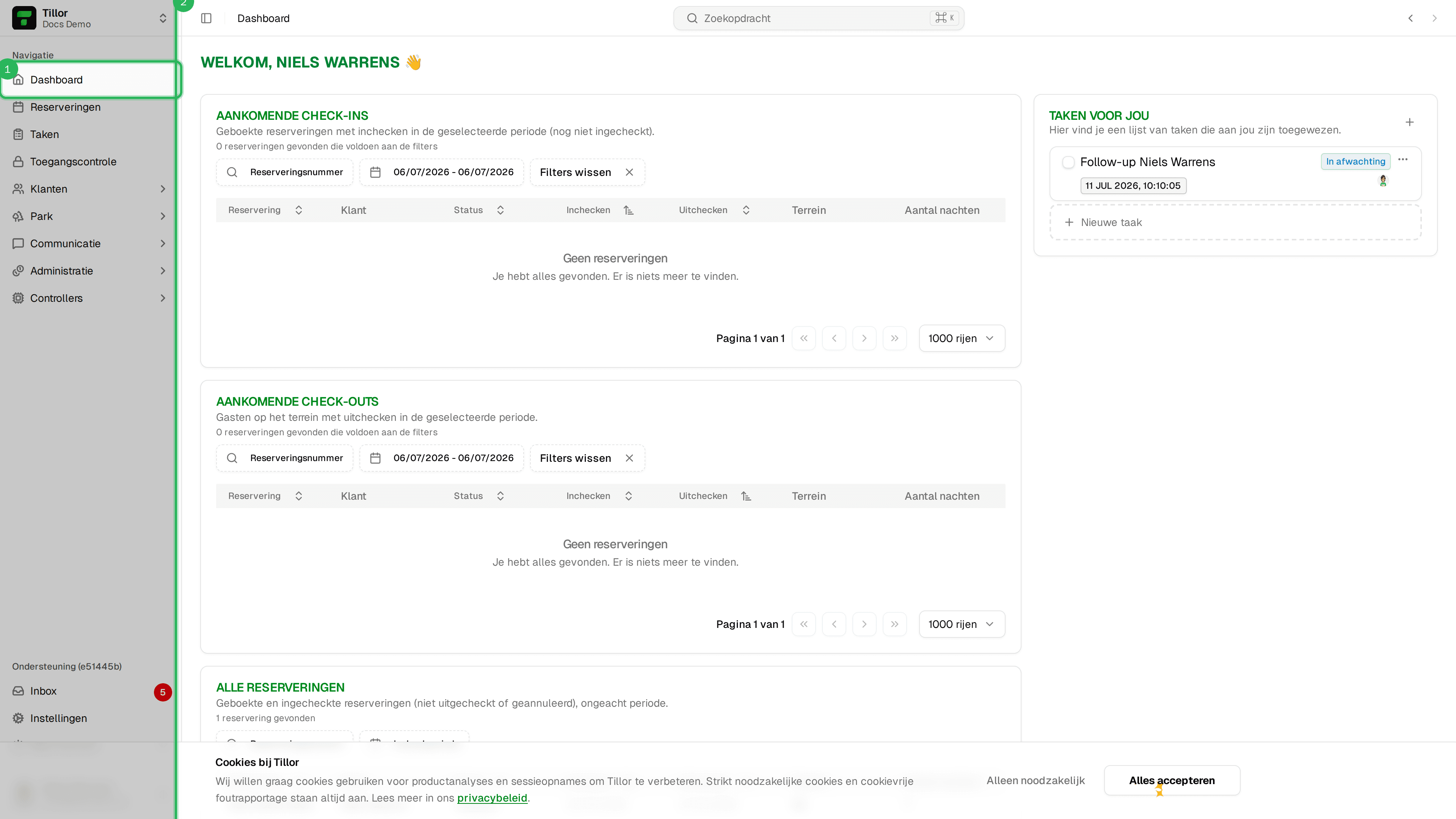
Task: Click the Controllers chip icon
Action: (18, 298)
